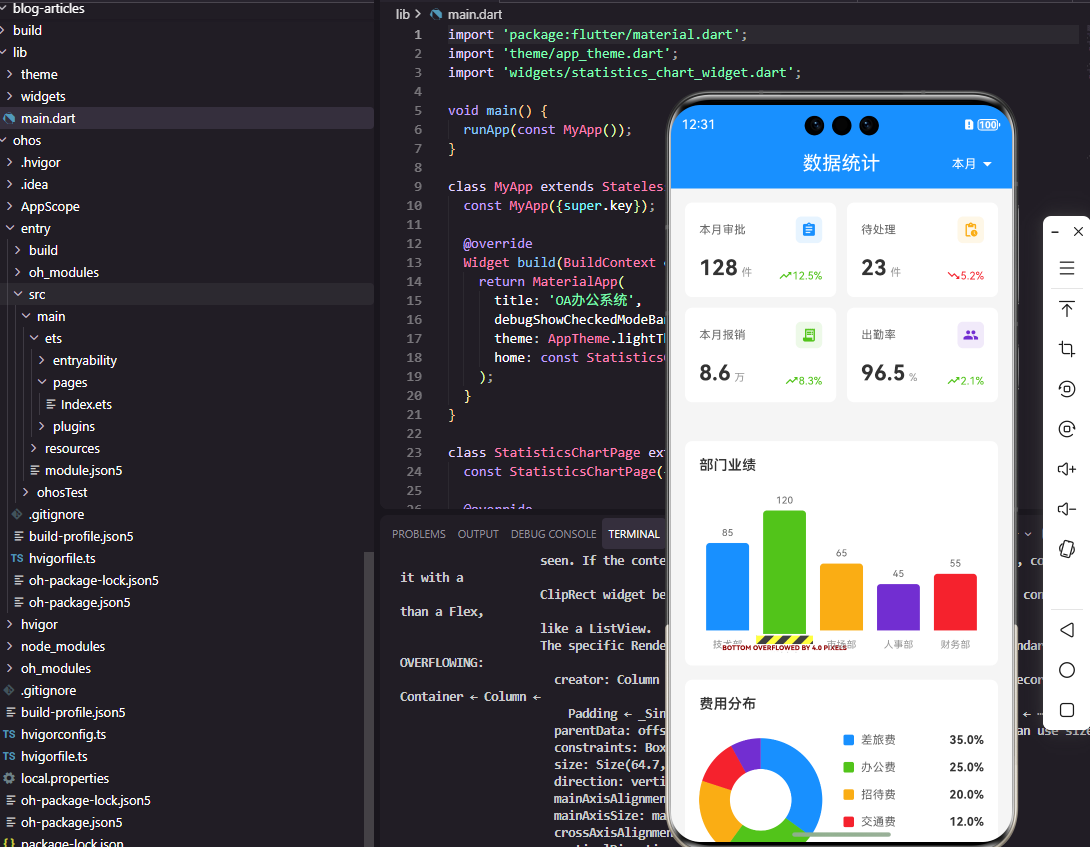Viewport: 1090px width, 847px height.
Task: Tap the green receipt icon on 本月报销 card
Action: point(808,335)
